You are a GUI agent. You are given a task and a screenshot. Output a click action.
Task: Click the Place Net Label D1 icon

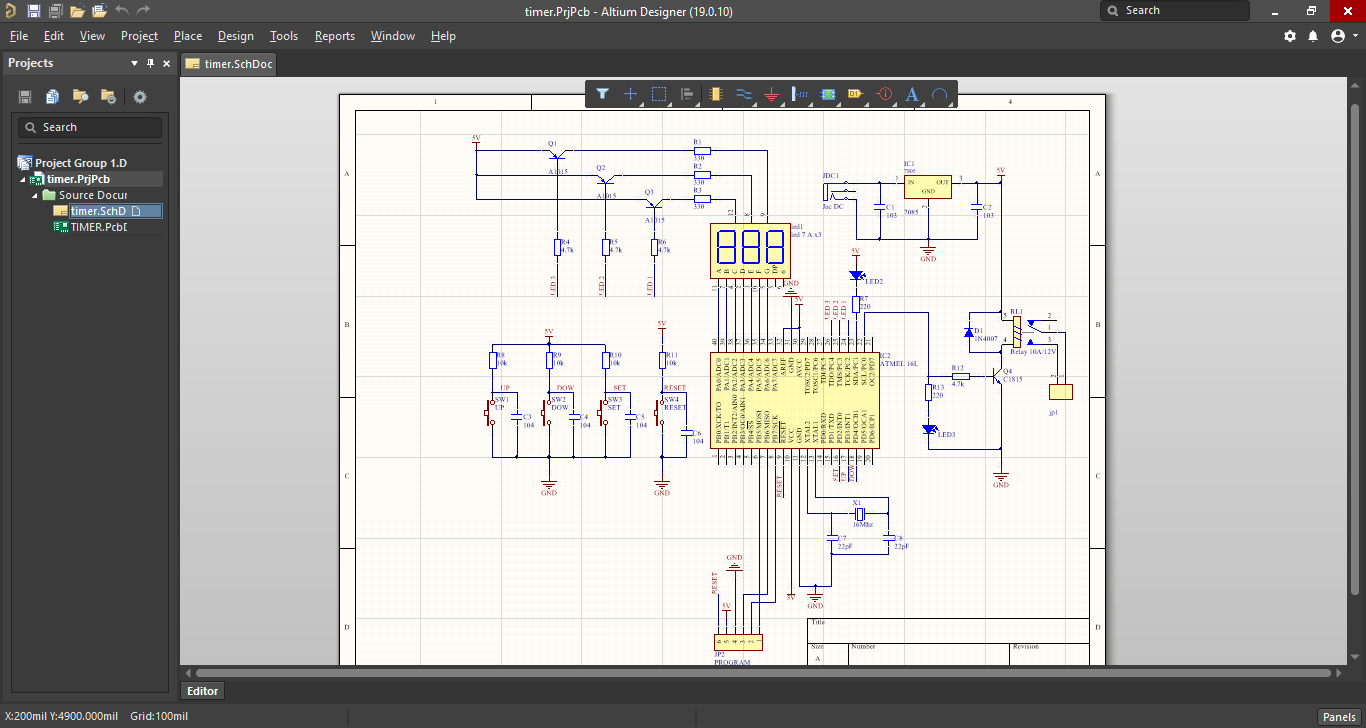(x=856, y=94)
